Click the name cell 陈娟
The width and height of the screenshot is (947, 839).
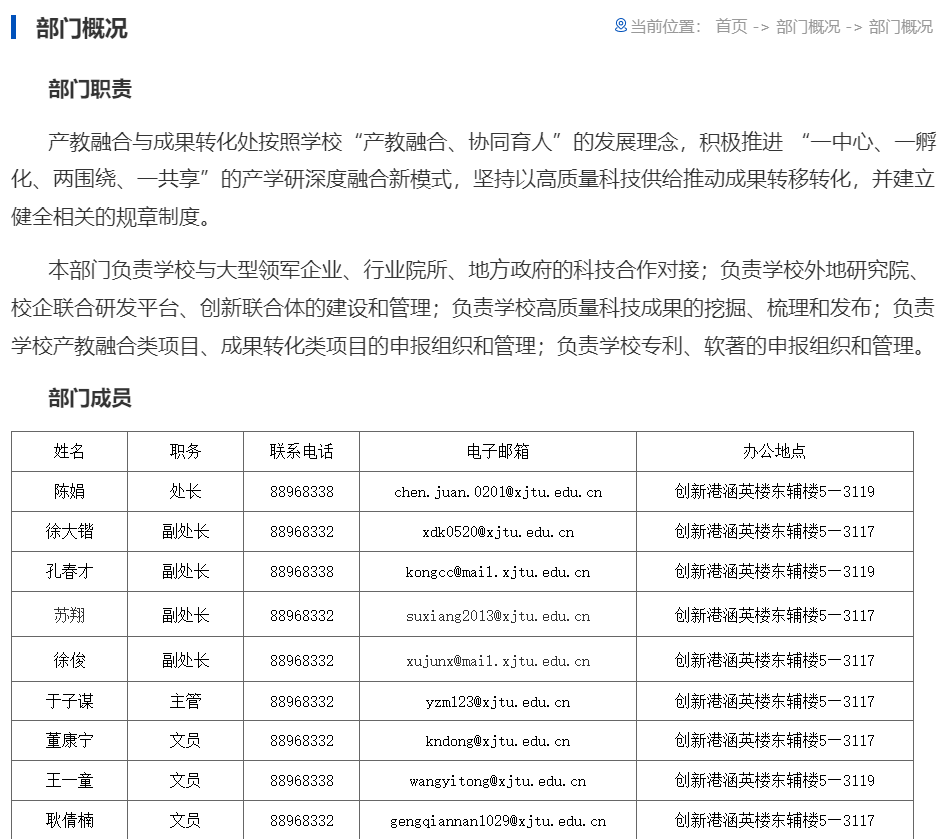69,492
